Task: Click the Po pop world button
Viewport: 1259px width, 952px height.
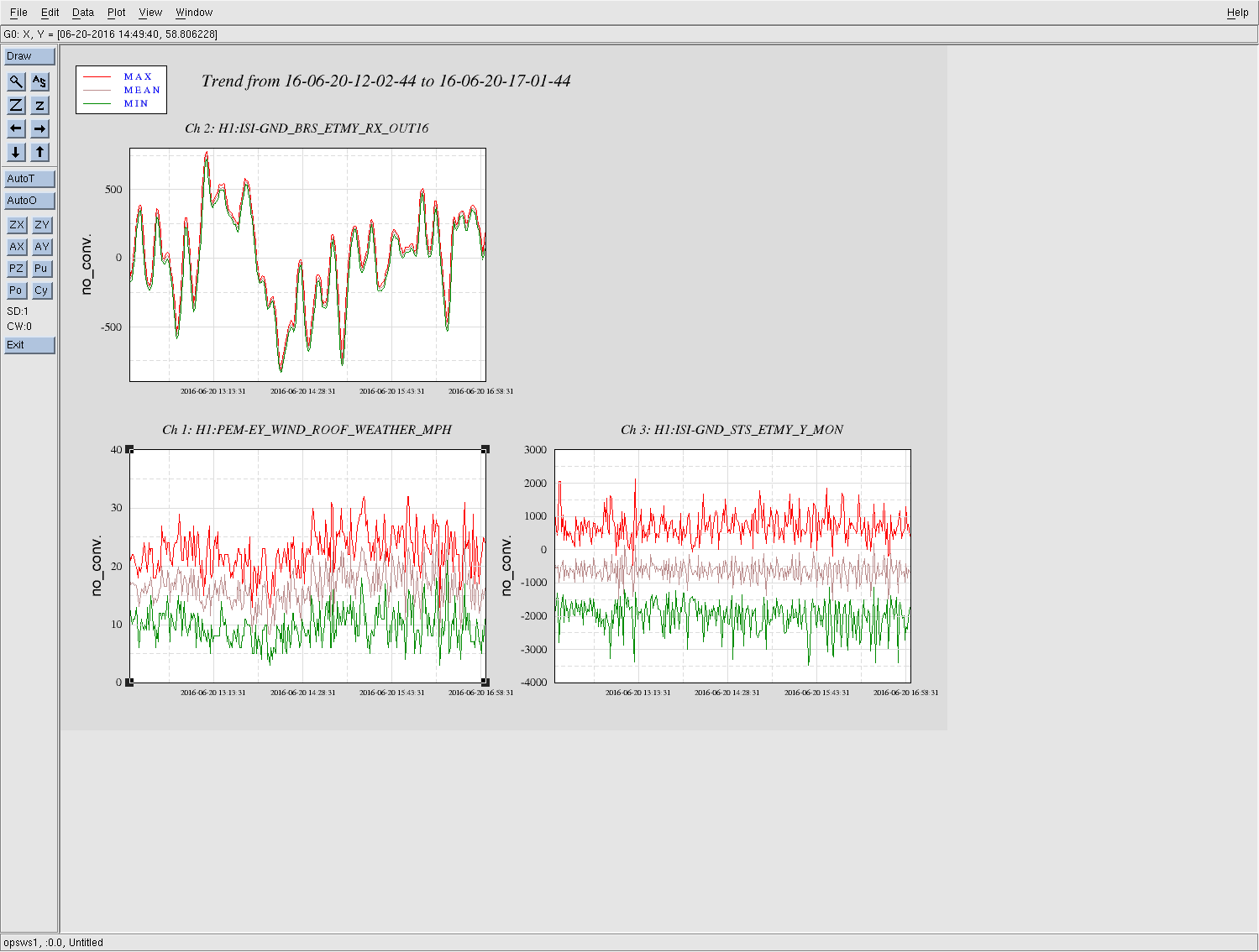Action: pyautogui.click(x=17, y=290)
